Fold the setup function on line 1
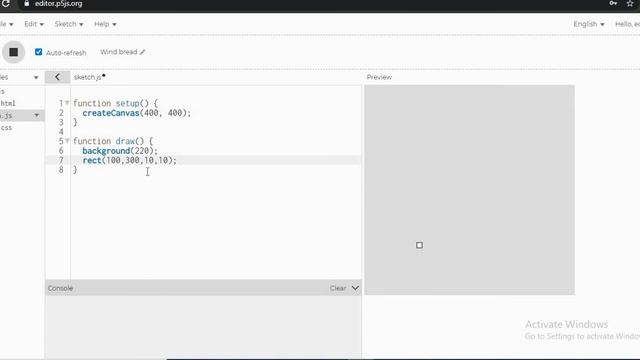 coord(67,103)
